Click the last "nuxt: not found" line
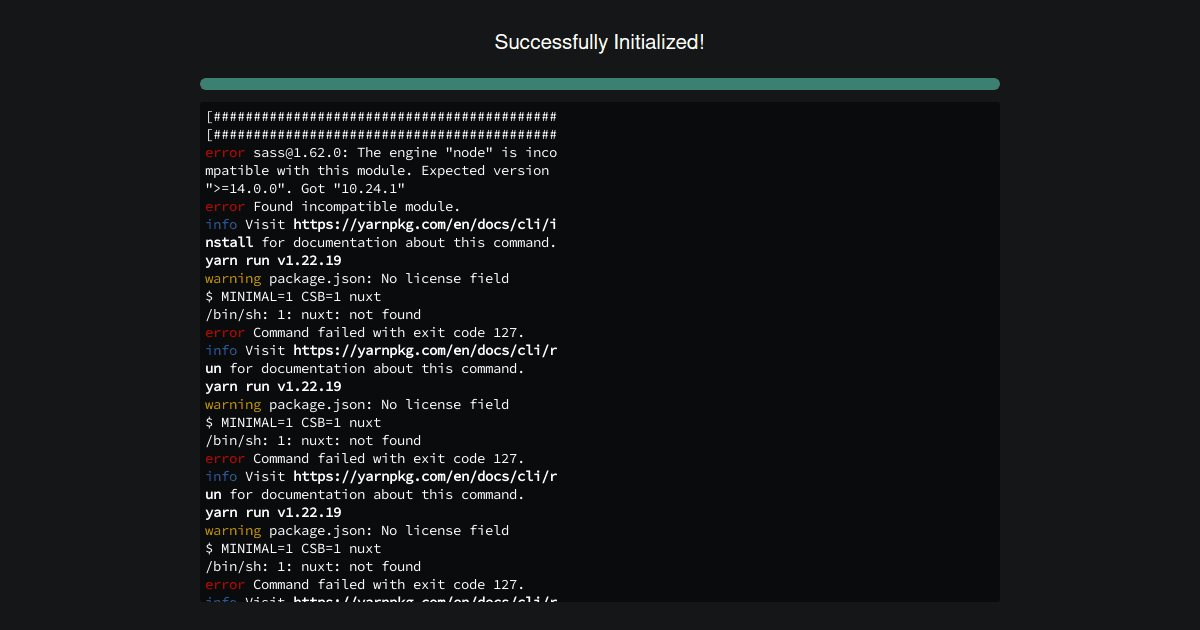The image size is (1200, 630). point(313,567)
